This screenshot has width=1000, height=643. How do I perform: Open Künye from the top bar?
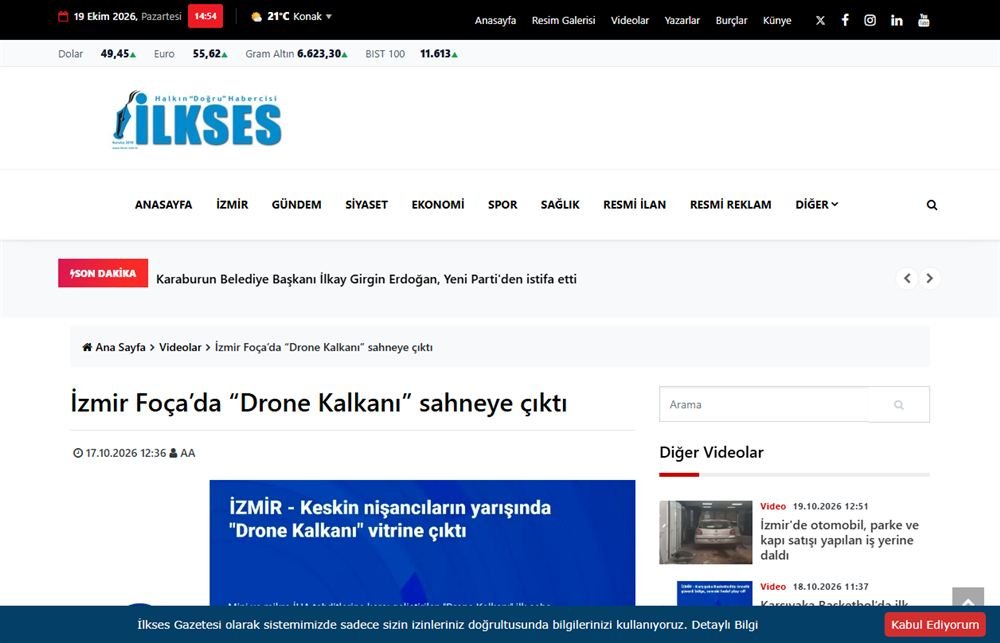pos(777,20)
